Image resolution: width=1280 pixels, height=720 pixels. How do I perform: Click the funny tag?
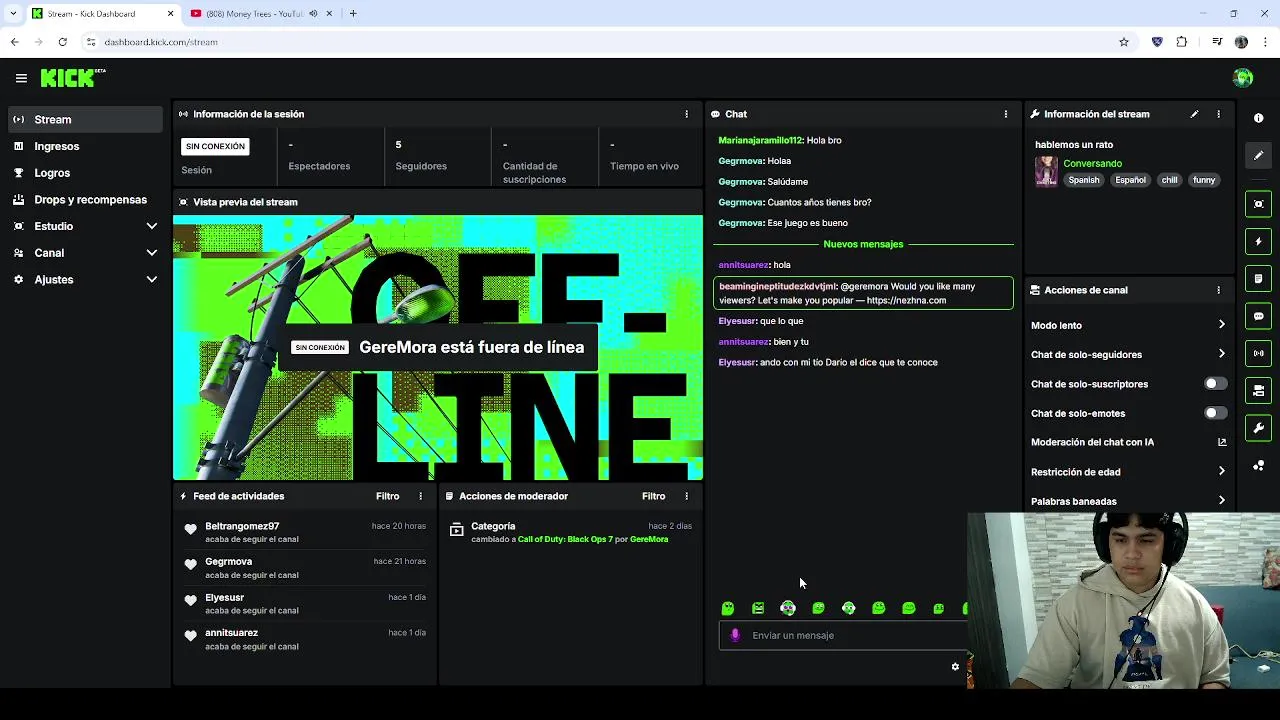[1204, 180]
